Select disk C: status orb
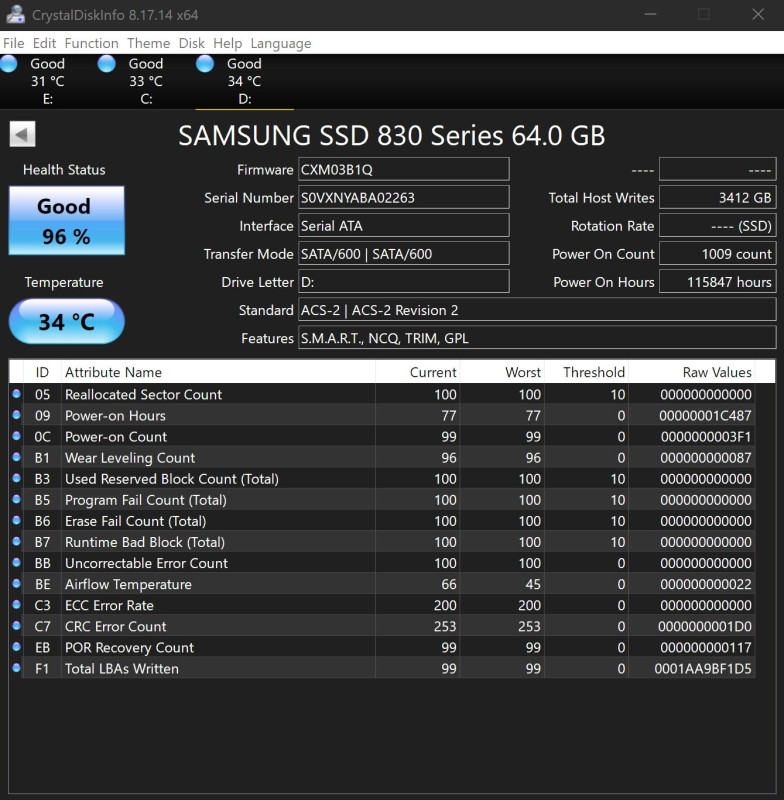 107,64
